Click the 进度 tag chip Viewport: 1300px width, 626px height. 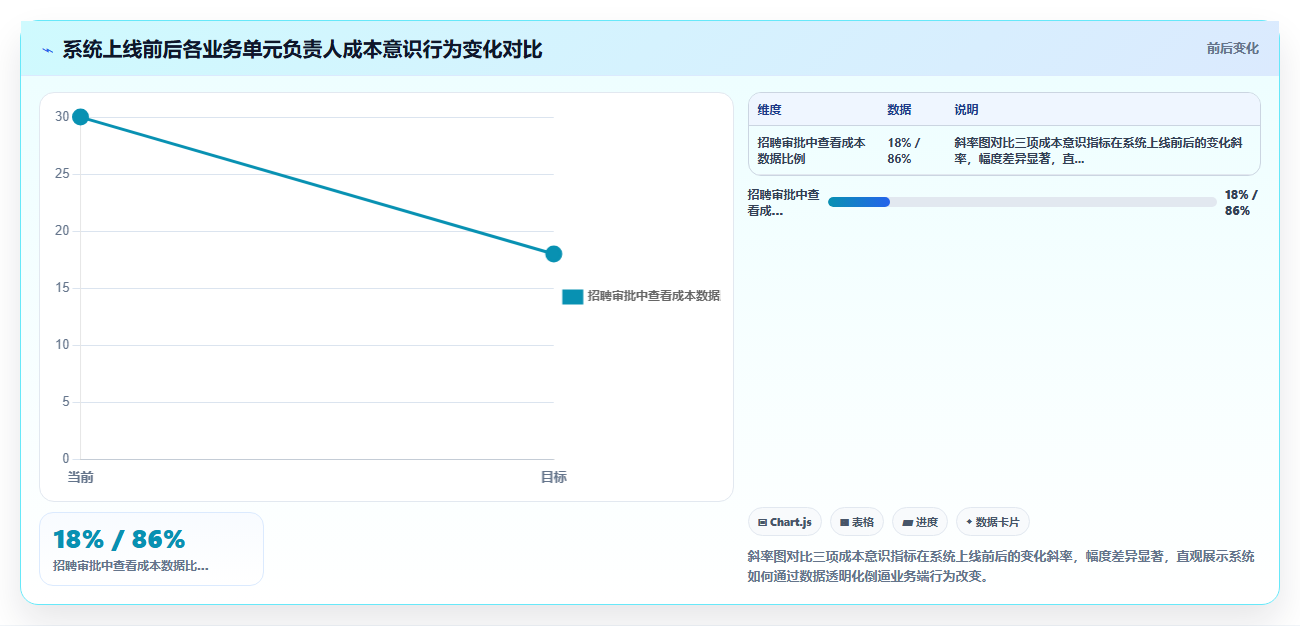point(919,522)
